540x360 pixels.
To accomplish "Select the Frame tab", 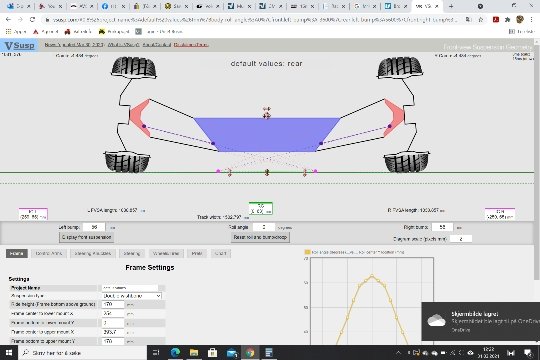I will [17, 254].
